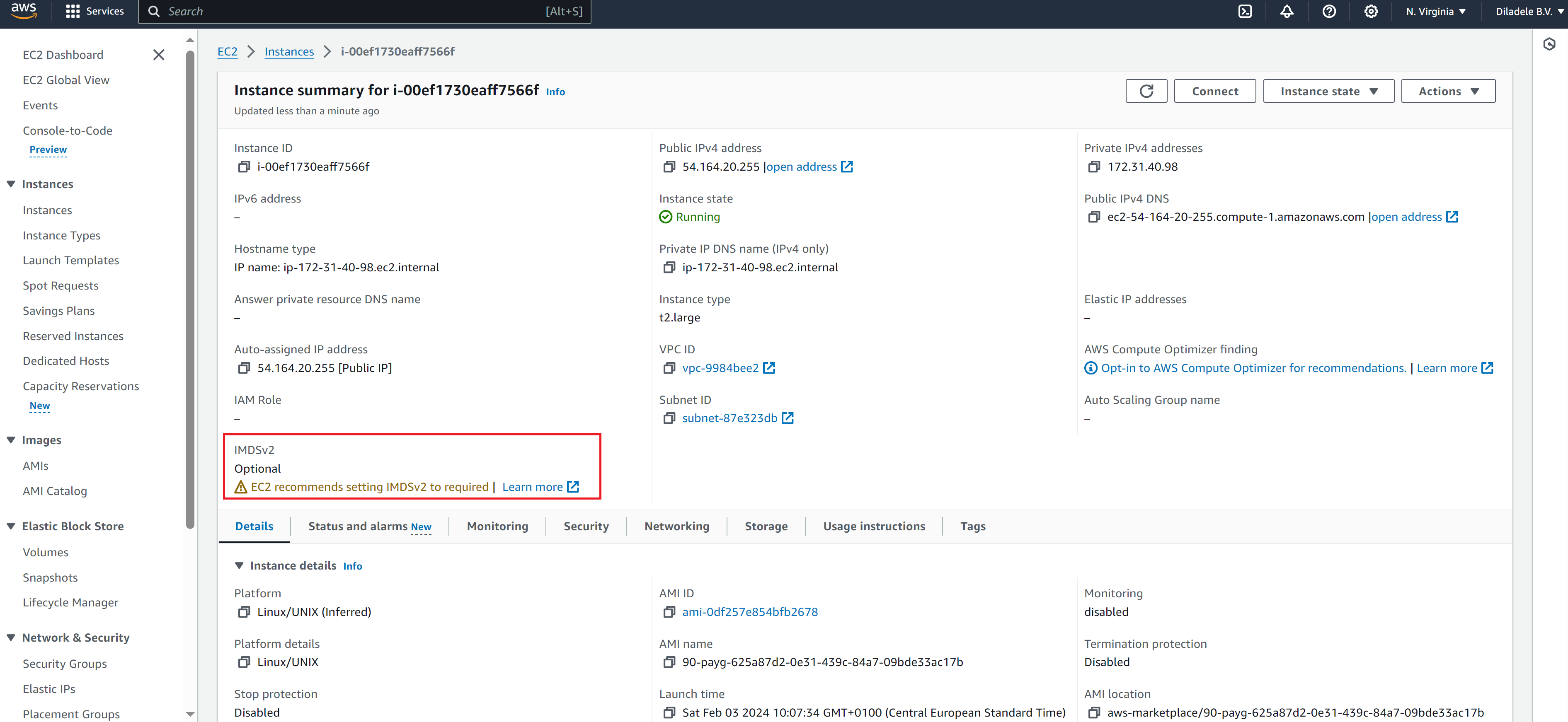
Task: Close the EC2 navigation sidebar
Action: click(x=159, y=55)
